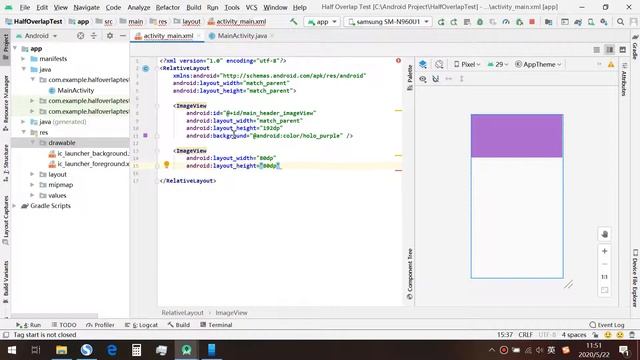Click the Zoom to Fit Screen icon
Screen dimensions: 640x360
pos(604,290)
